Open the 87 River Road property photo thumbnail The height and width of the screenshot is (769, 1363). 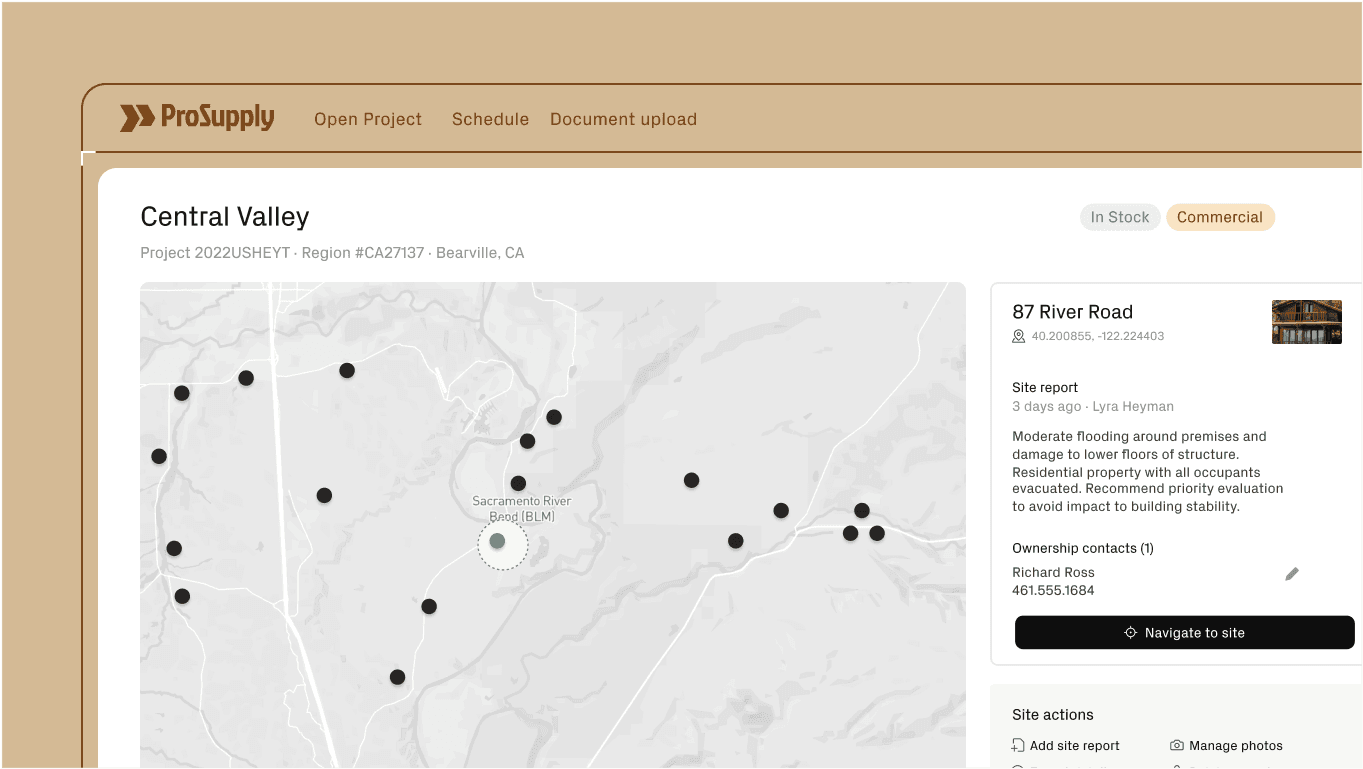1307,322
